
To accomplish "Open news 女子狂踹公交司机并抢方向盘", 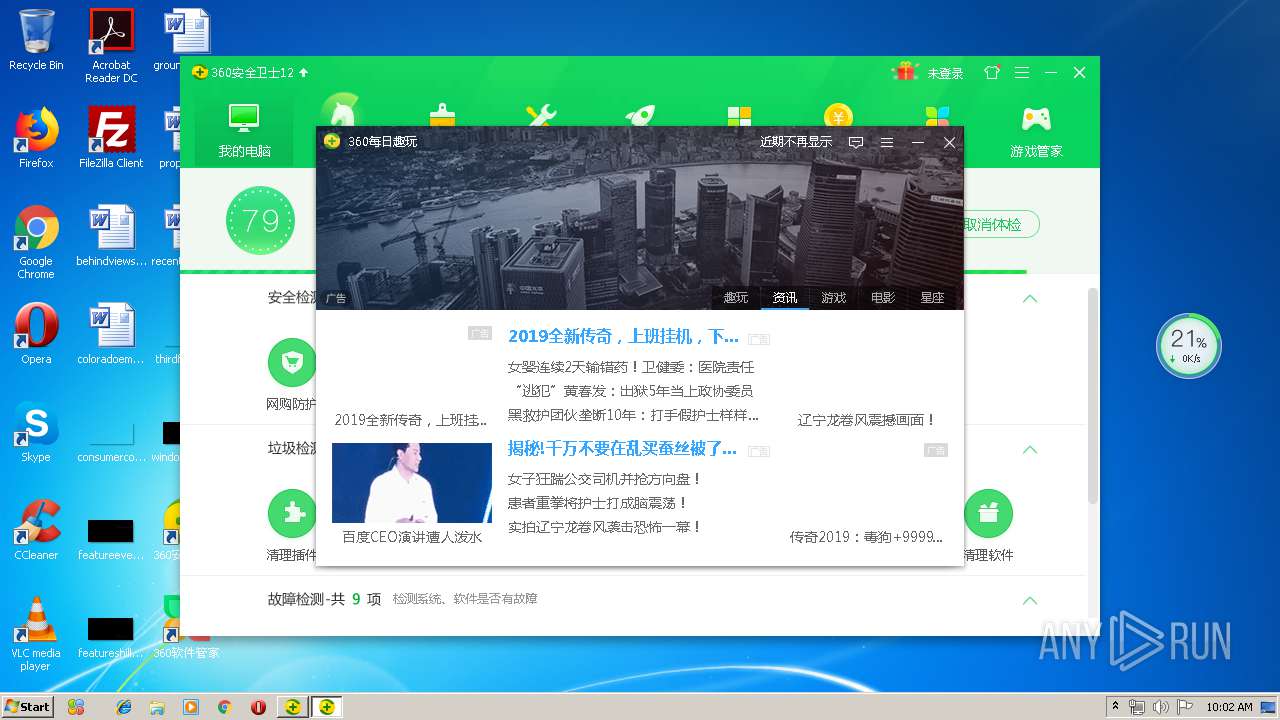I will click(605, 479).
